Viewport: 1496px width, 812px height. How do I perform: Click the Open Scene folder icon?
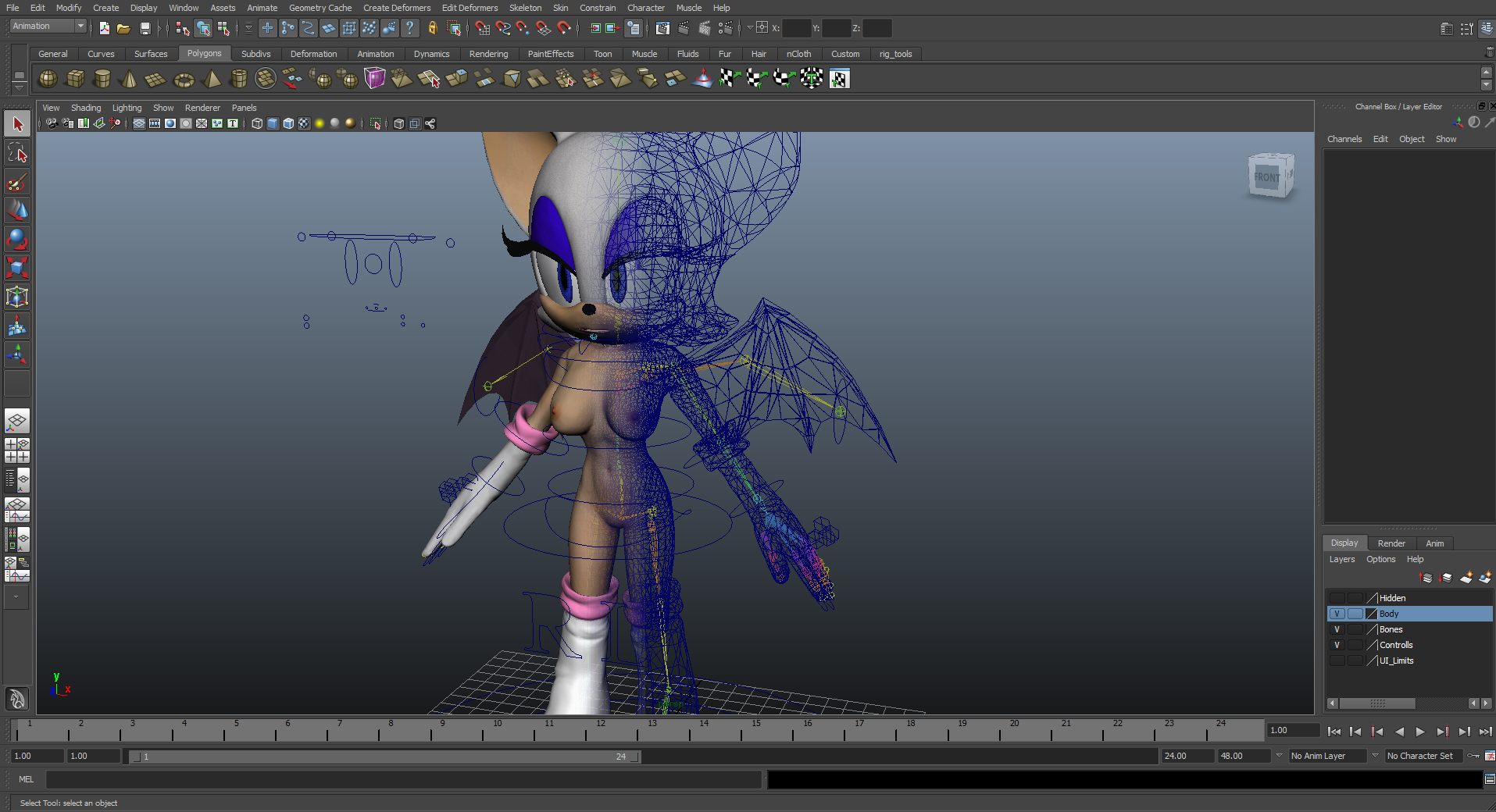pyautogui.click(x=123, y=28)
